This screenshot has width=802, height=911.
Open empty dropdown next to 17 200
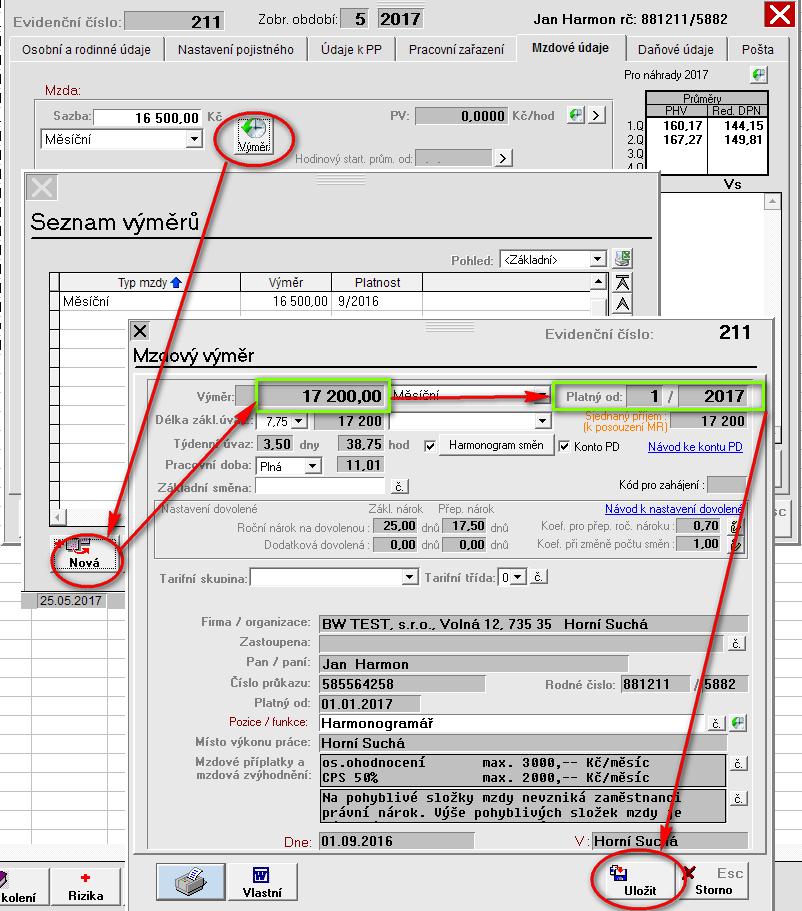coord(542,421)
